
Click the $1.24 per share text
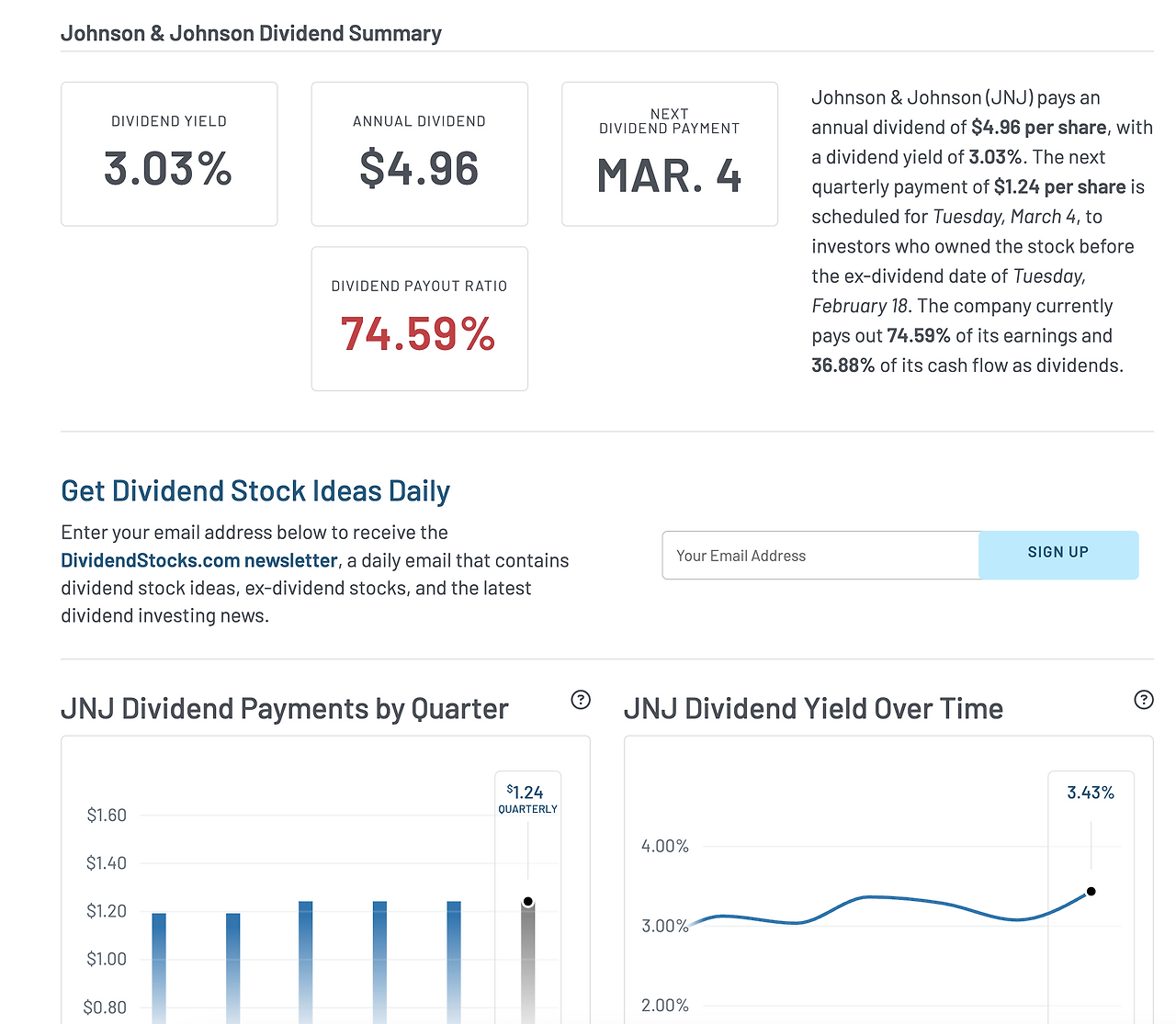[x=1060, y=187]
